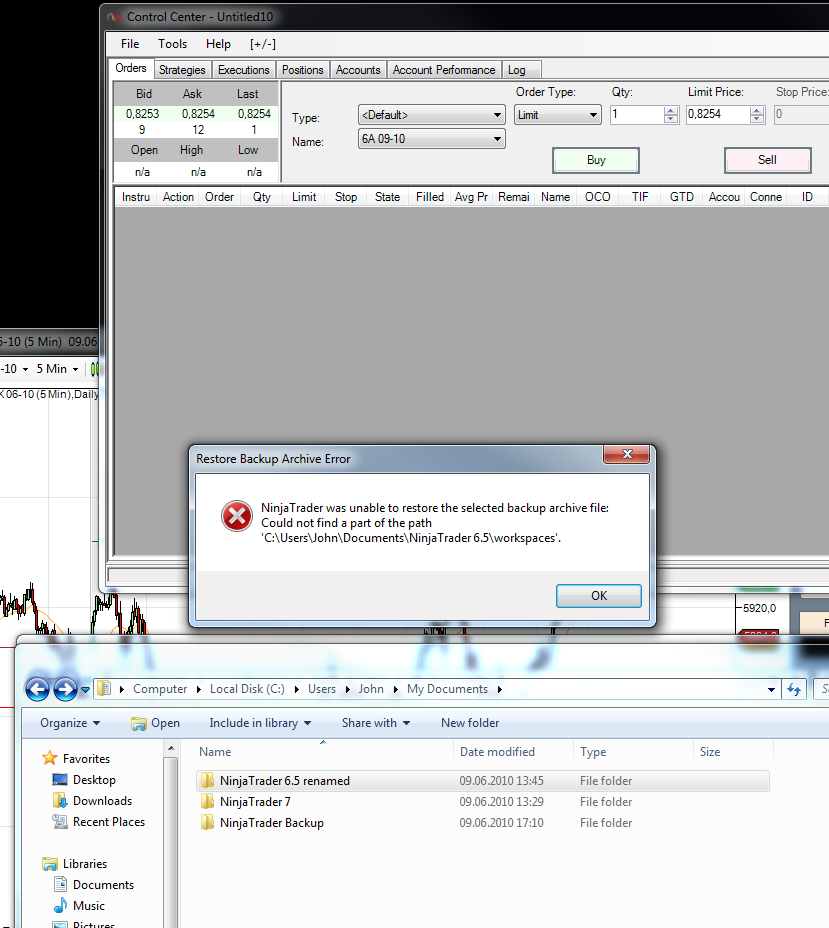This screenshot has width=829, height=928.
Task: Click the NinjaTrader Control Center title icon
Action: pos(114,17)
